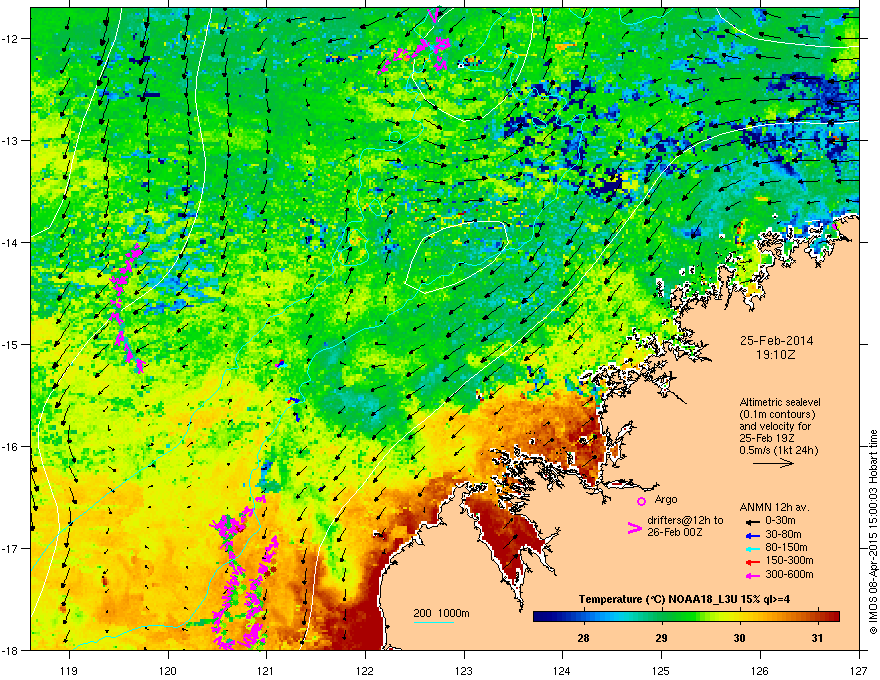Click the 30-80m depth label

click(783, 535)
